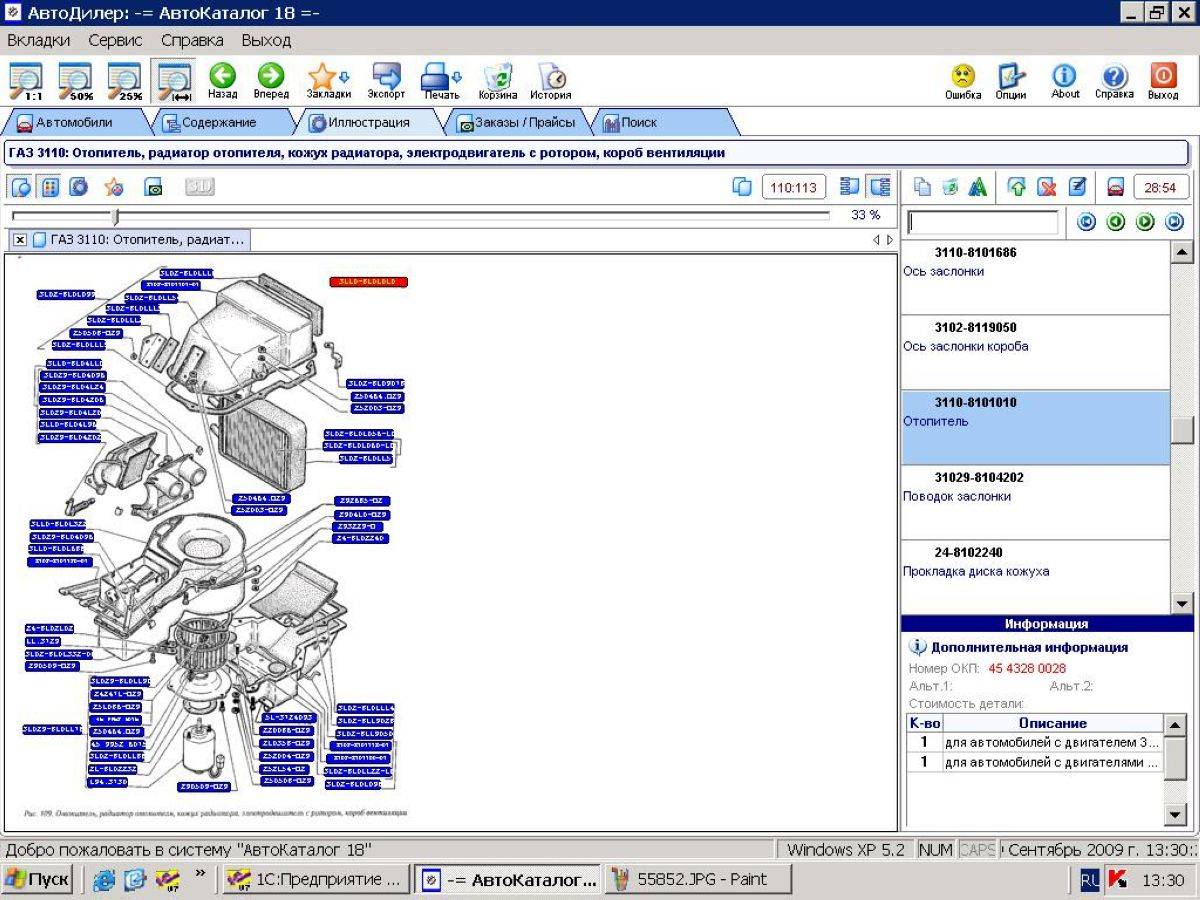Expand the Закладки bookmarks dropdown
Viewport: 1200px width, 900px height.
point(345,76)
